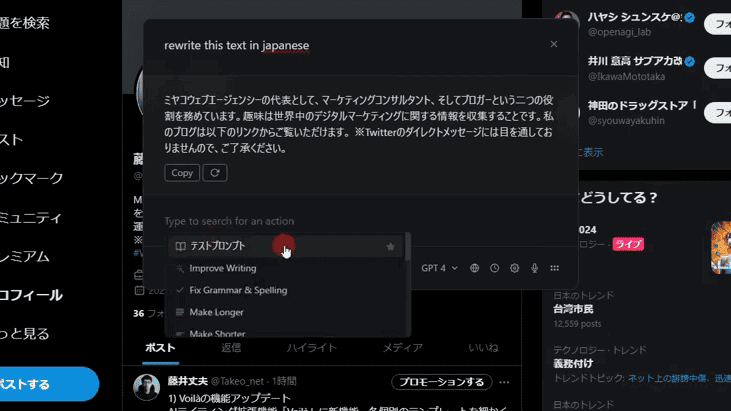The image size is (731, 411).
Task: Toggle the web access globe icon
Action: [474, 268]
